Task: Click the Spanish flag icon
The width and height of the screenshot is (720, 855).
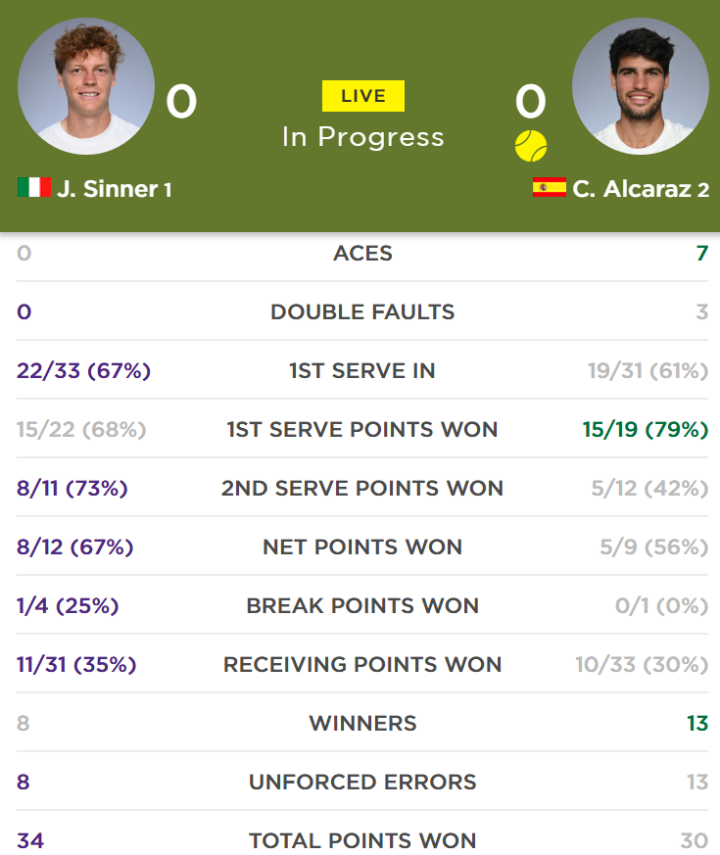Action: [549, 187]
